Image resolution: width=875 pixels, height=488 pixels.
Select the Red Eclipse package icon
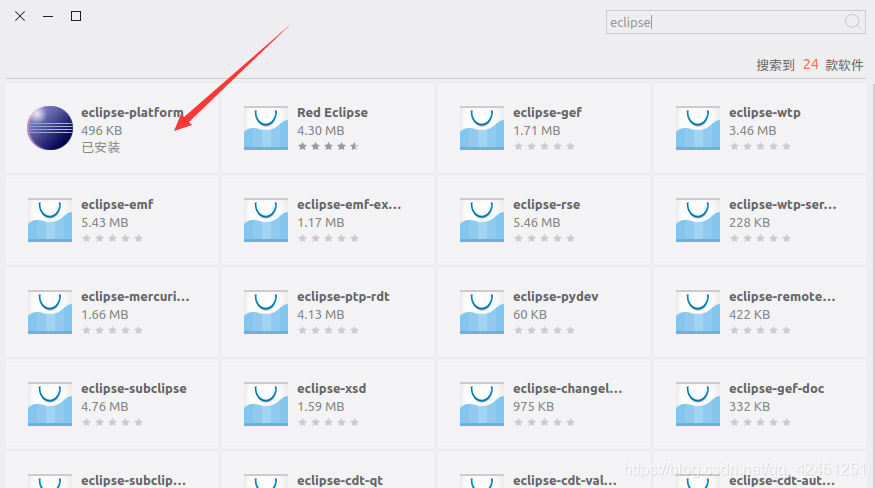click(266, 128)
